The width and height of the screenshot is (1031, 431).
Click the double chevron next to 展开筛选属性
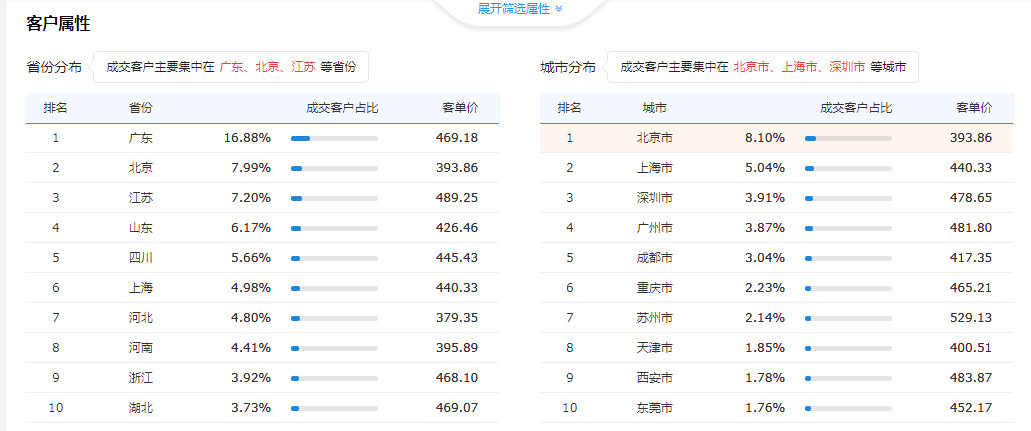point(559,9)
